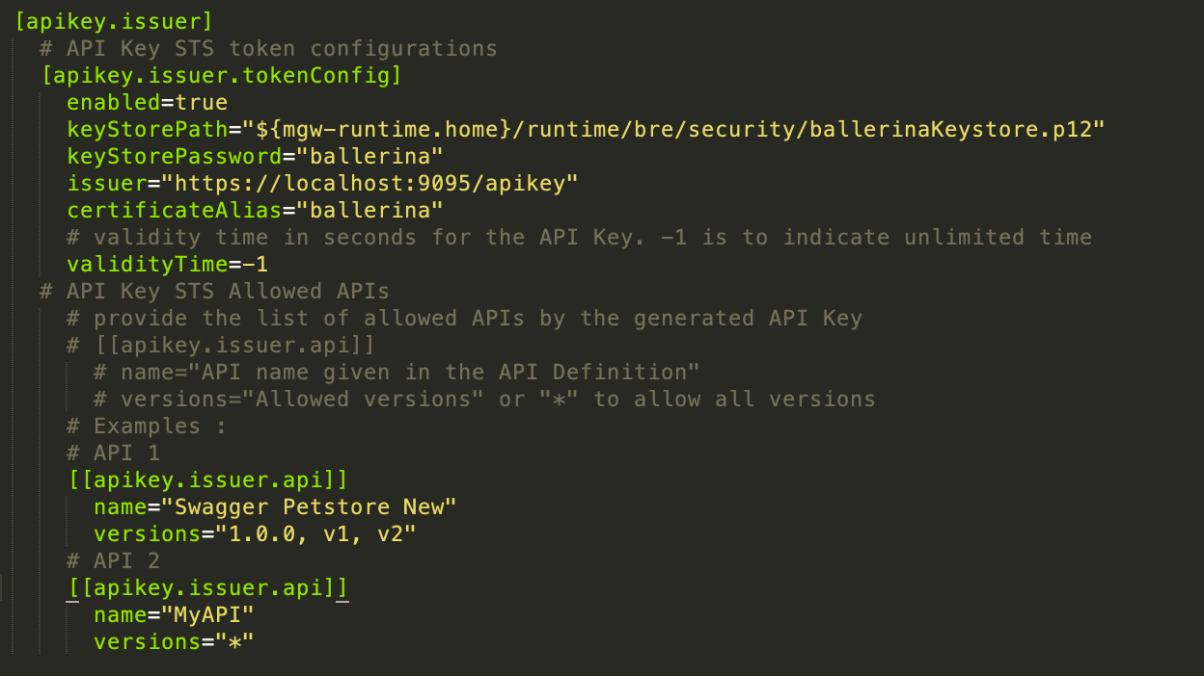
Task: Place cursor on [apikey.issuer.tokenConfig] header
Action: pos(221,75)
